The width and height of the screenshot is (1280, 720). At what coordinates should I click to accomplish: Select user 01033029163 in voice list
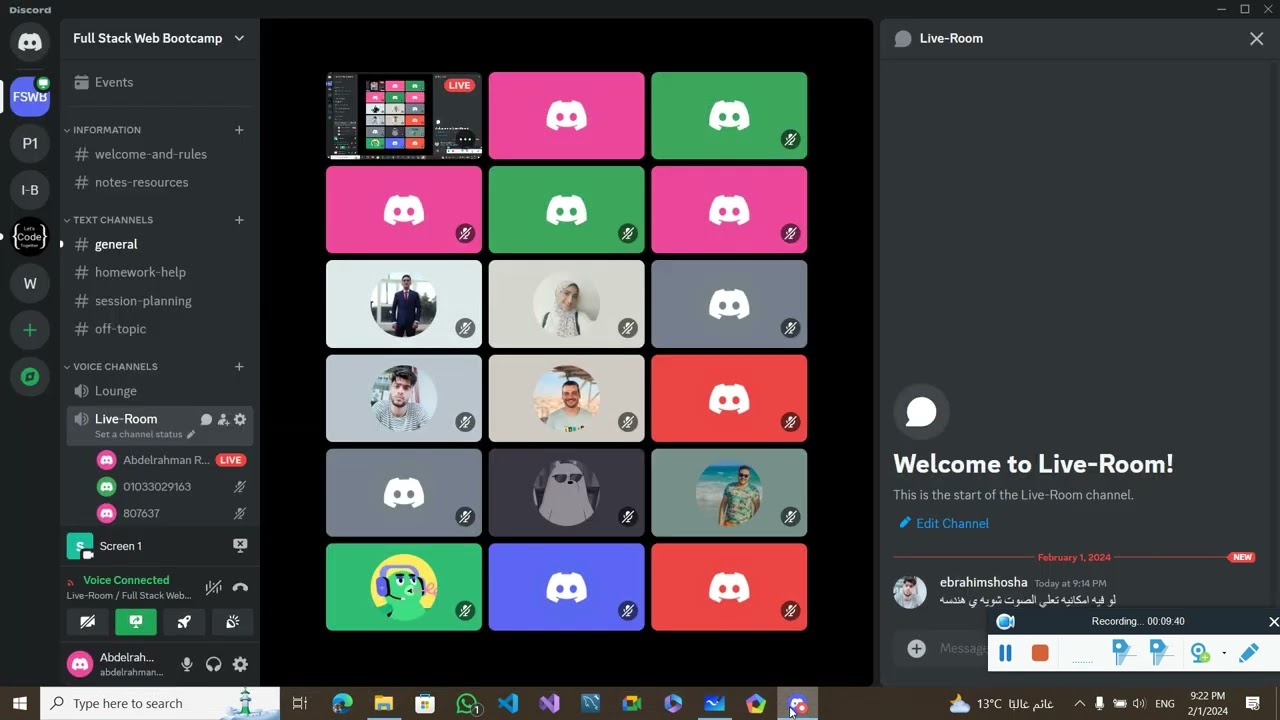coord(171,487)
